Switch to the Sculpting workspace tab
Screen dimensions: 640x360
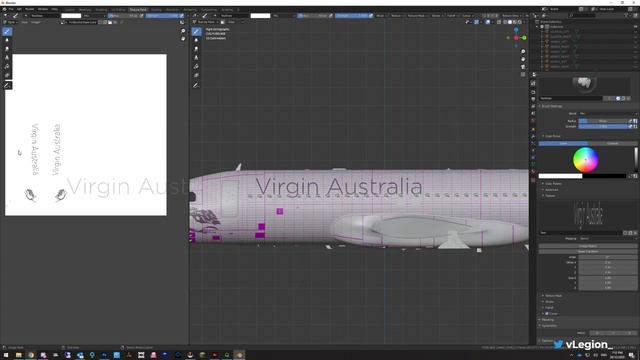[x=101, y=9]
